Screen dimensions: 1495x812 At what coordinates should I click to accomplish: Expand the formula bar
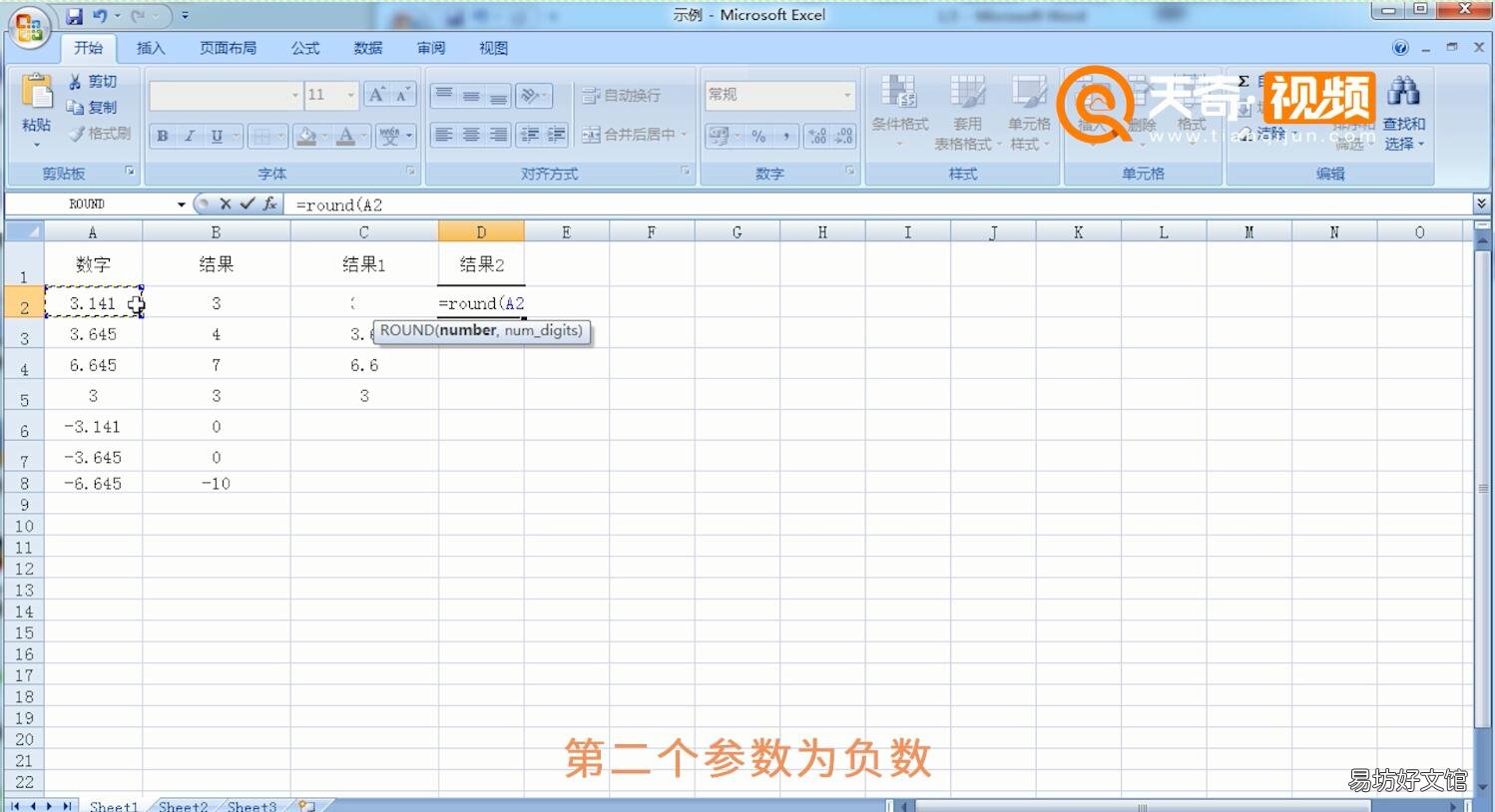tap(1481, 204)
